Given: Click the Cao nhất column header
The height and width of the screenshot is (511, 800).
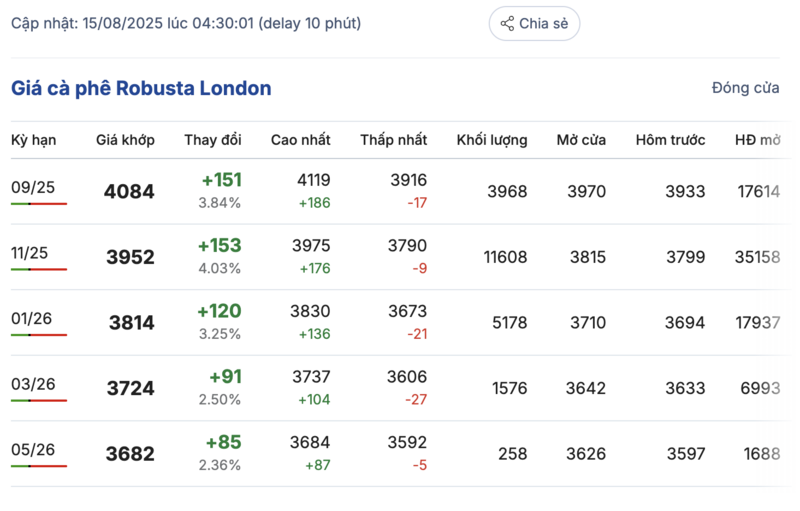Looking at the screenshot, I should 300,140.
